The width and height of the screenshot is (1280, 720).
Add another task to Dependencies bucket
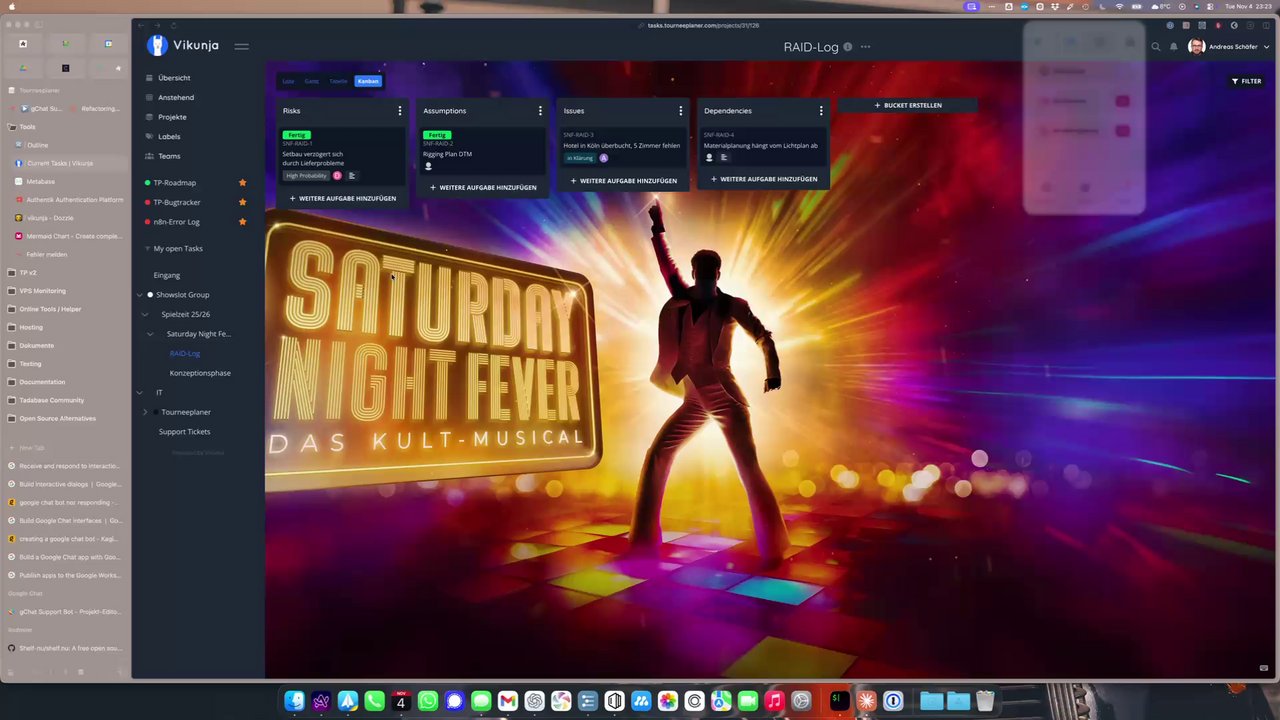(x=764, y=179)
